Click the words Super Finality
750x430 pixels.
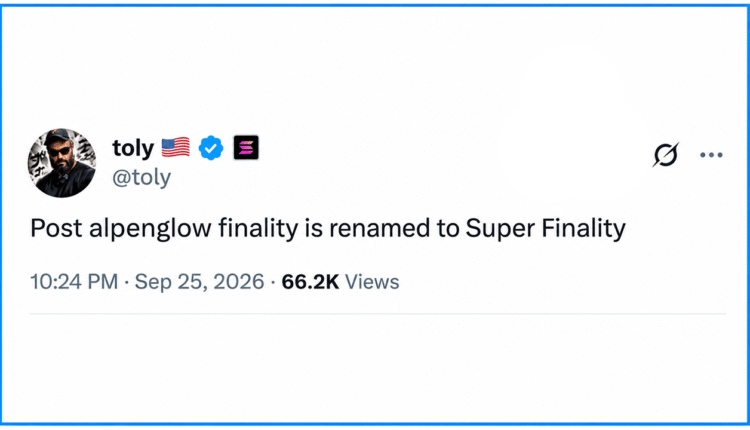point(545,228)
